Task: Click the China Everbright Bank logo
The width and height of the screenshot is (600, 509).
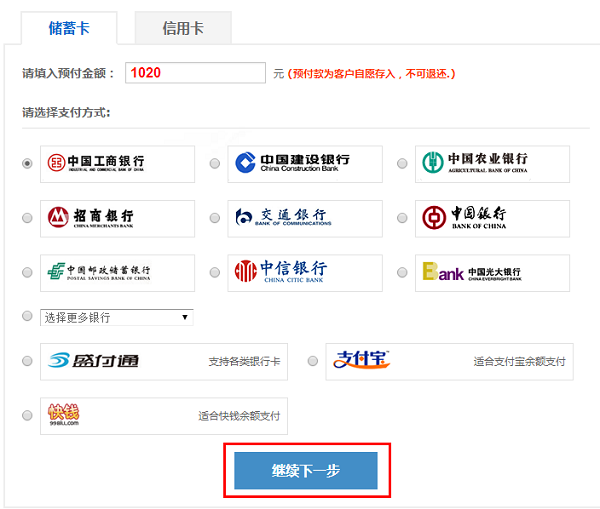Action: click(492, 272)
